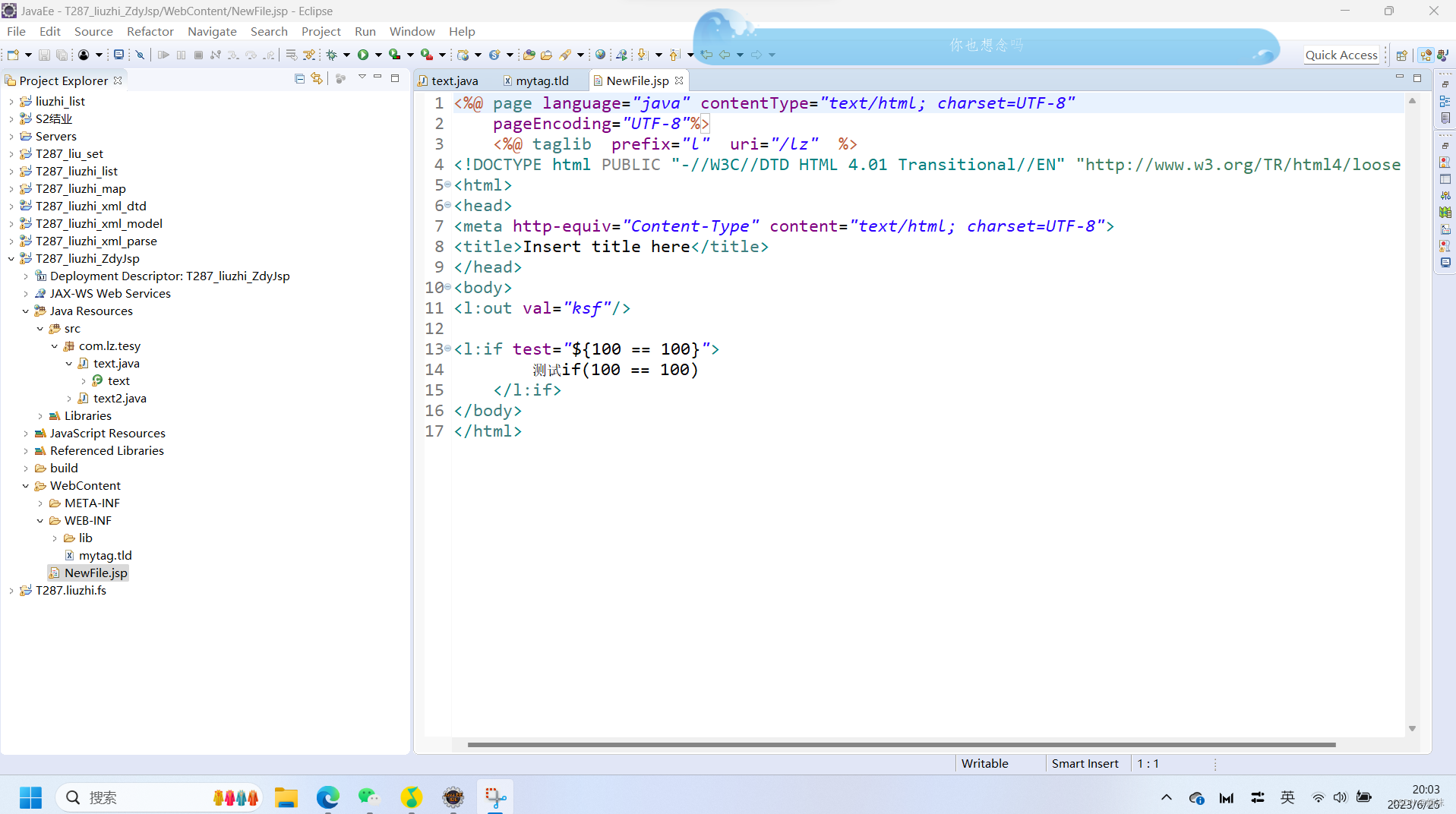Open Microsoft Edge from the taskbar
The height and width of the screenshot is (814, 1456).
pos(328,797)
